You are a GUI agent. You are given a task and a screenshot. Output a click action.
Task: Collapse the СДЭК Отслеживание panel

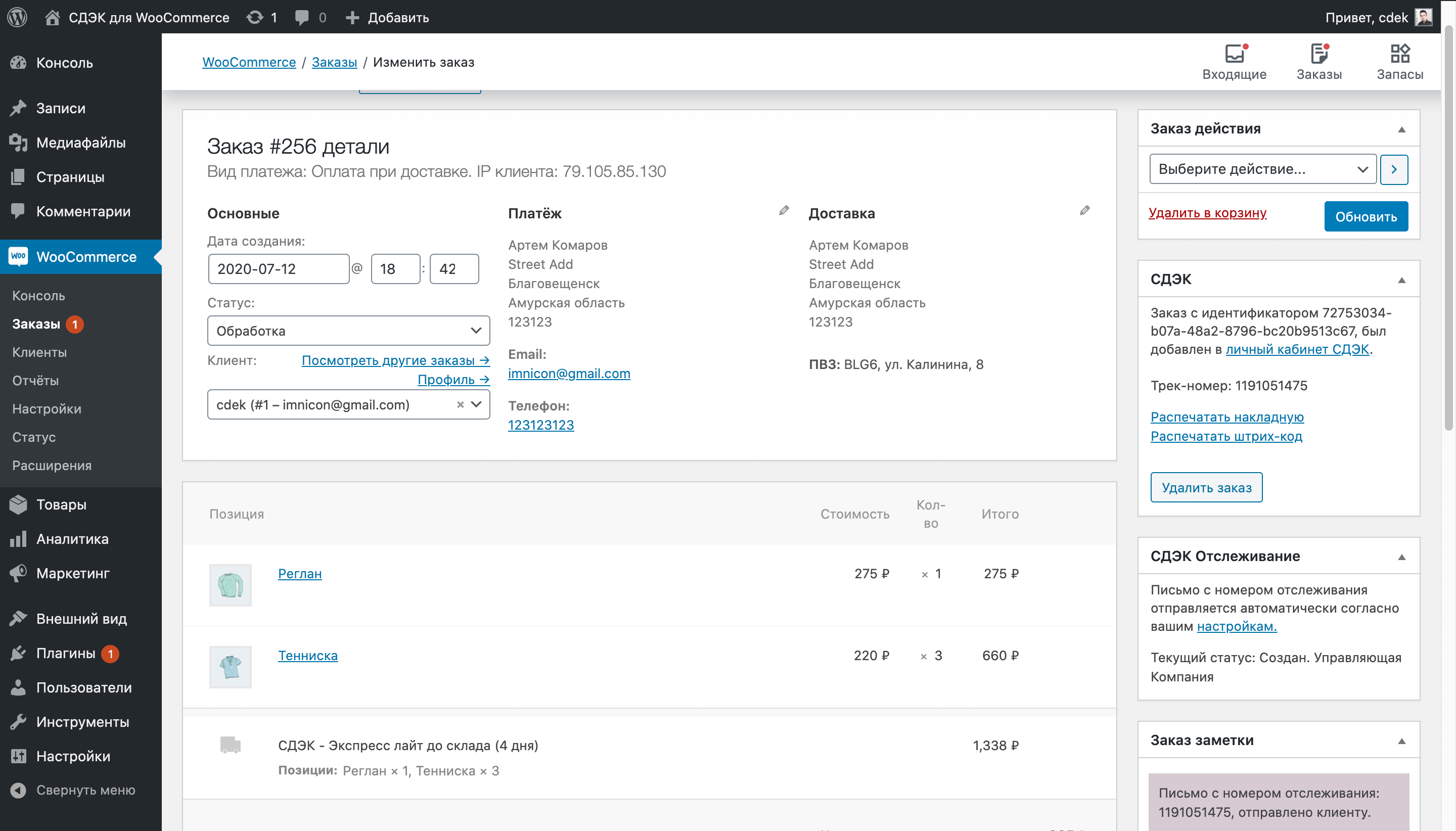coord(1401,557)
